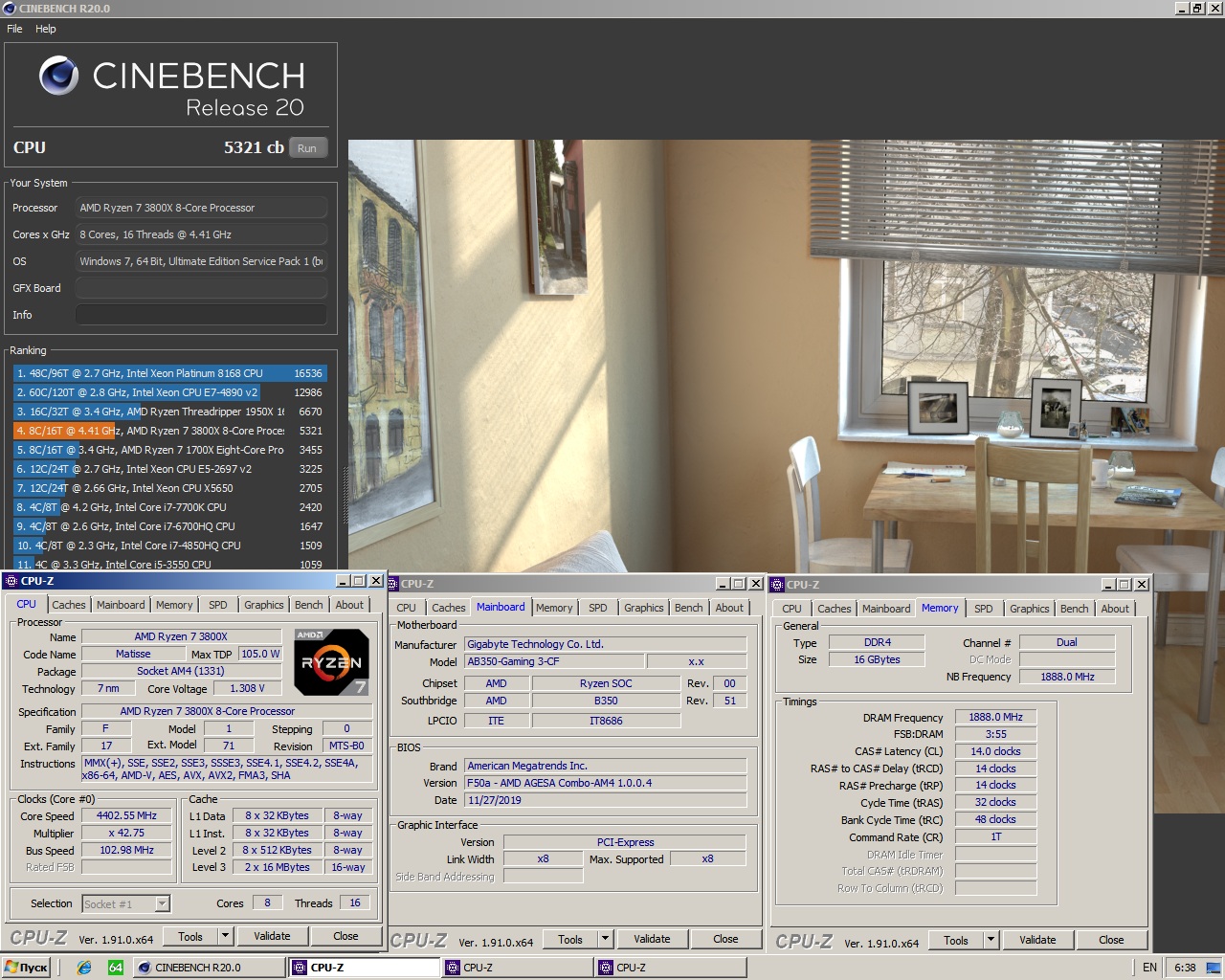Open Mainboard tab in CPU-Z processor window

tap(121, 605)
